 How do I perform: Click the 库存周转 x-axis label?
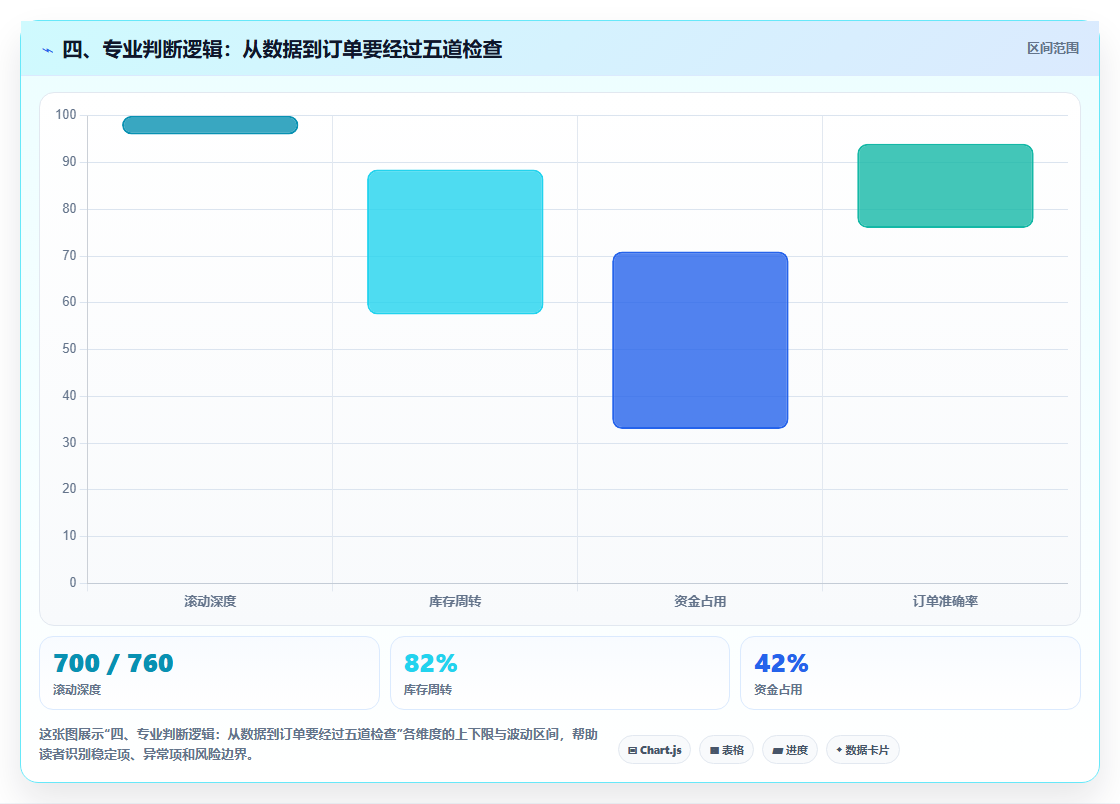pos(455,601)
